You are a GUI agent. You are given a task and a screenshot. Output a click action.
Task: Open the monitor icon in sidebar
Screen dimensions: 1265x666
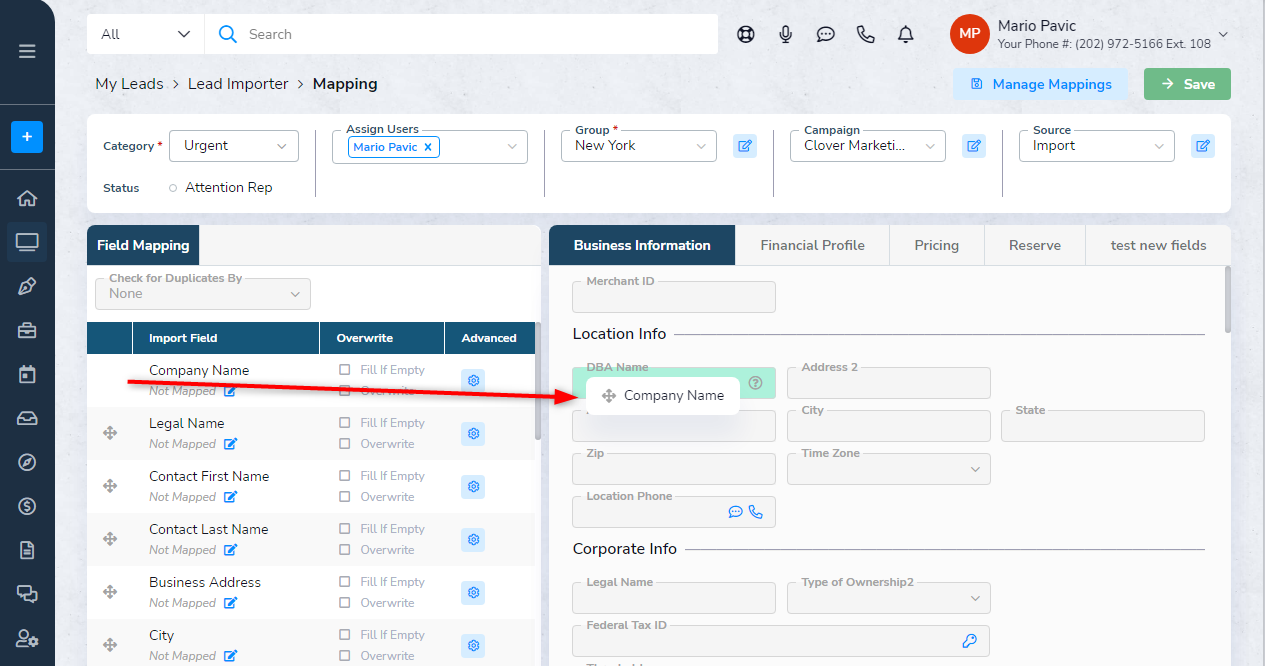point(27,242)
